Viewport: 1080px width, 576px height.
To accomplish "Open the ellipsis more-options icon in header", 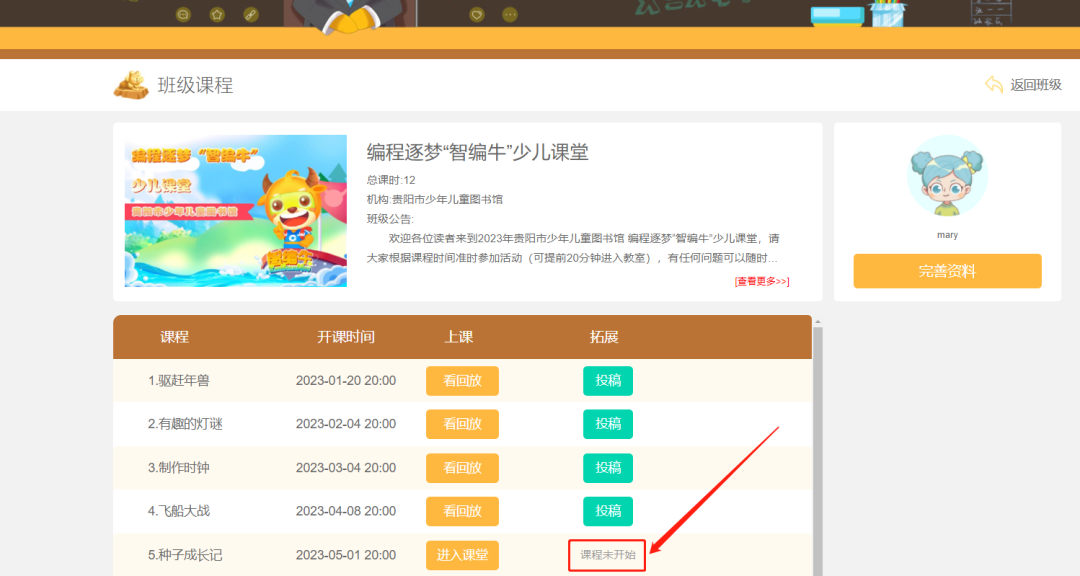I will (510, 13).
